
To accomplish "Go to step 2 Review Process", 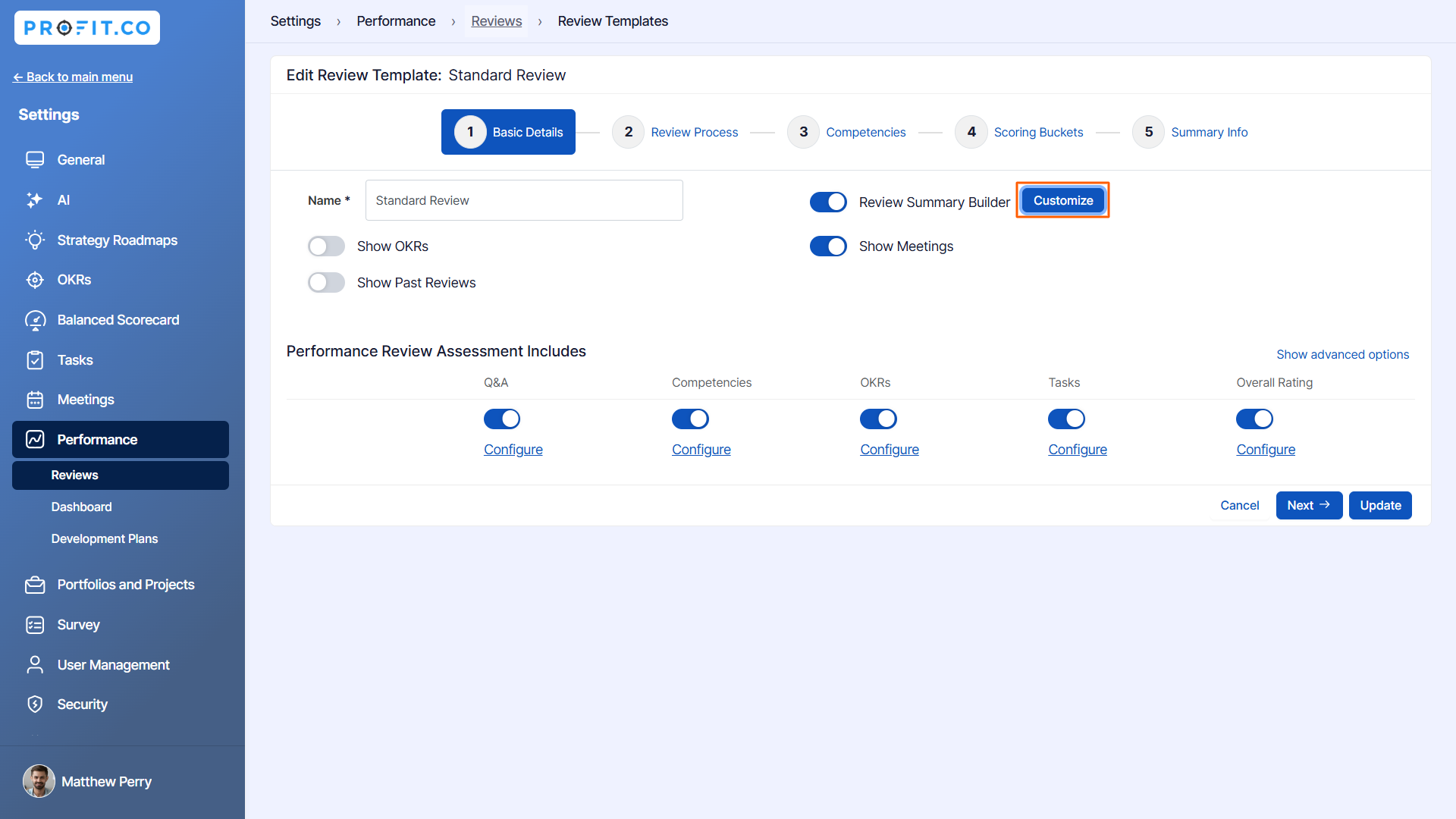I will [675, 132].
